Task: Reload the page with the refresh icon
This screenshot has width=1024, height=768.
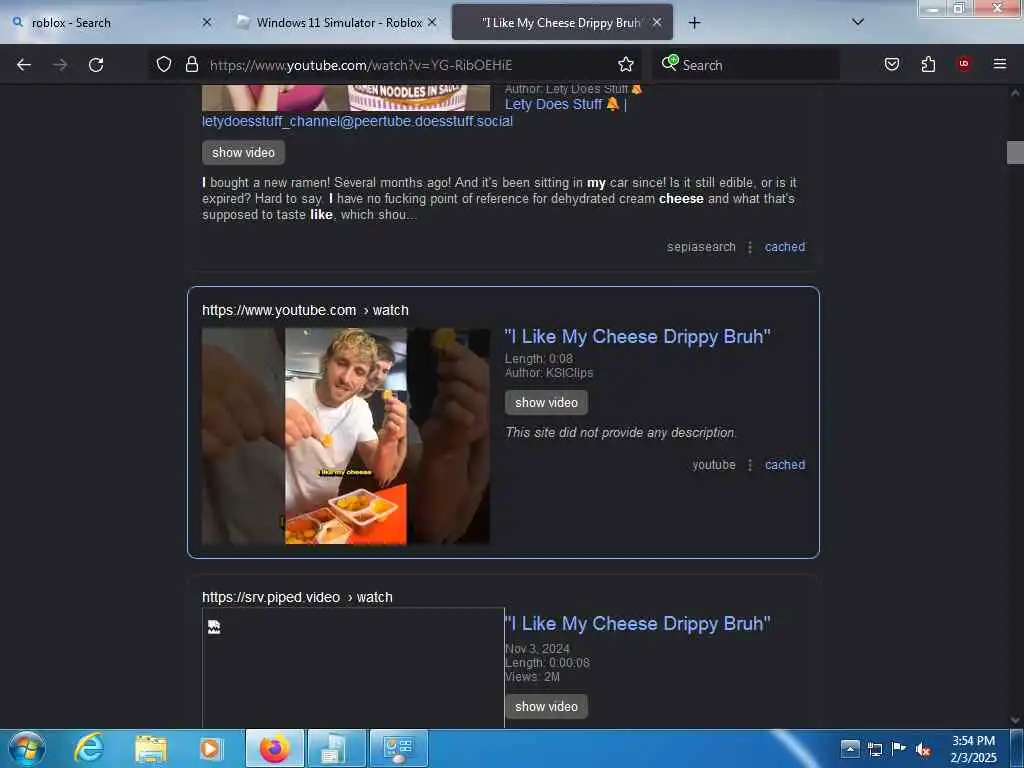Action: coord(96,65)
